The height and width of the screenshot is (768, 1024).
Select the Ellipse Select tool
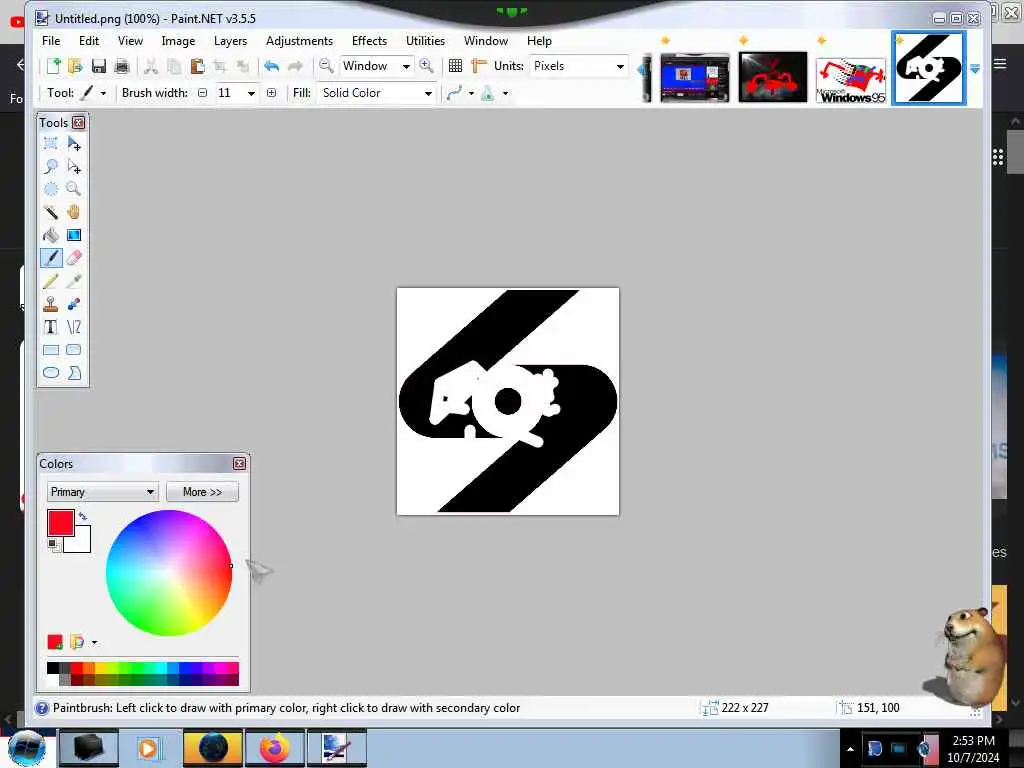(50, 189)
